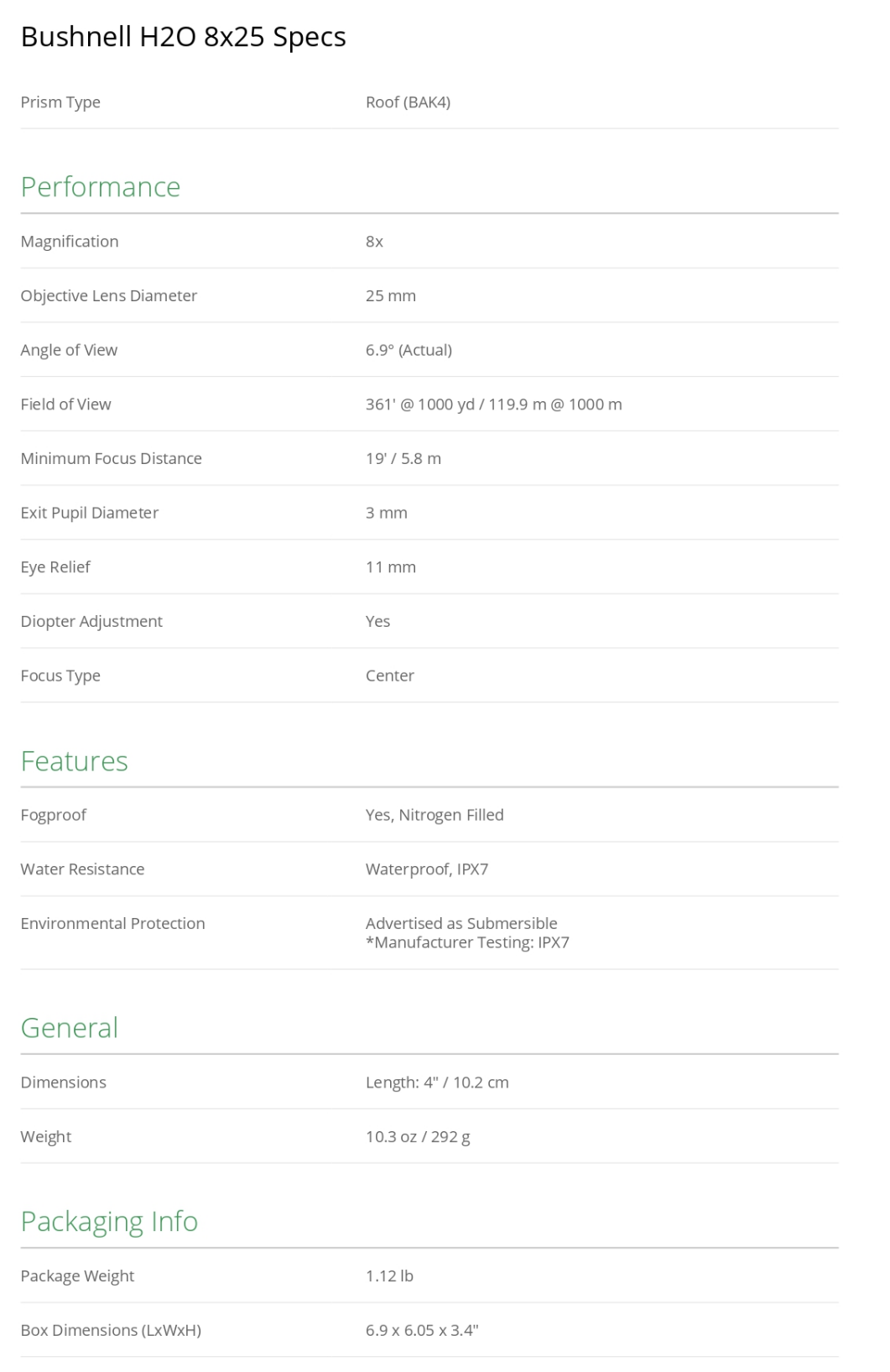The width and height of the screenshot is (890, 1372).
Task: Click the Advertised as Submersible text
Action: click(x=461, y=923)
